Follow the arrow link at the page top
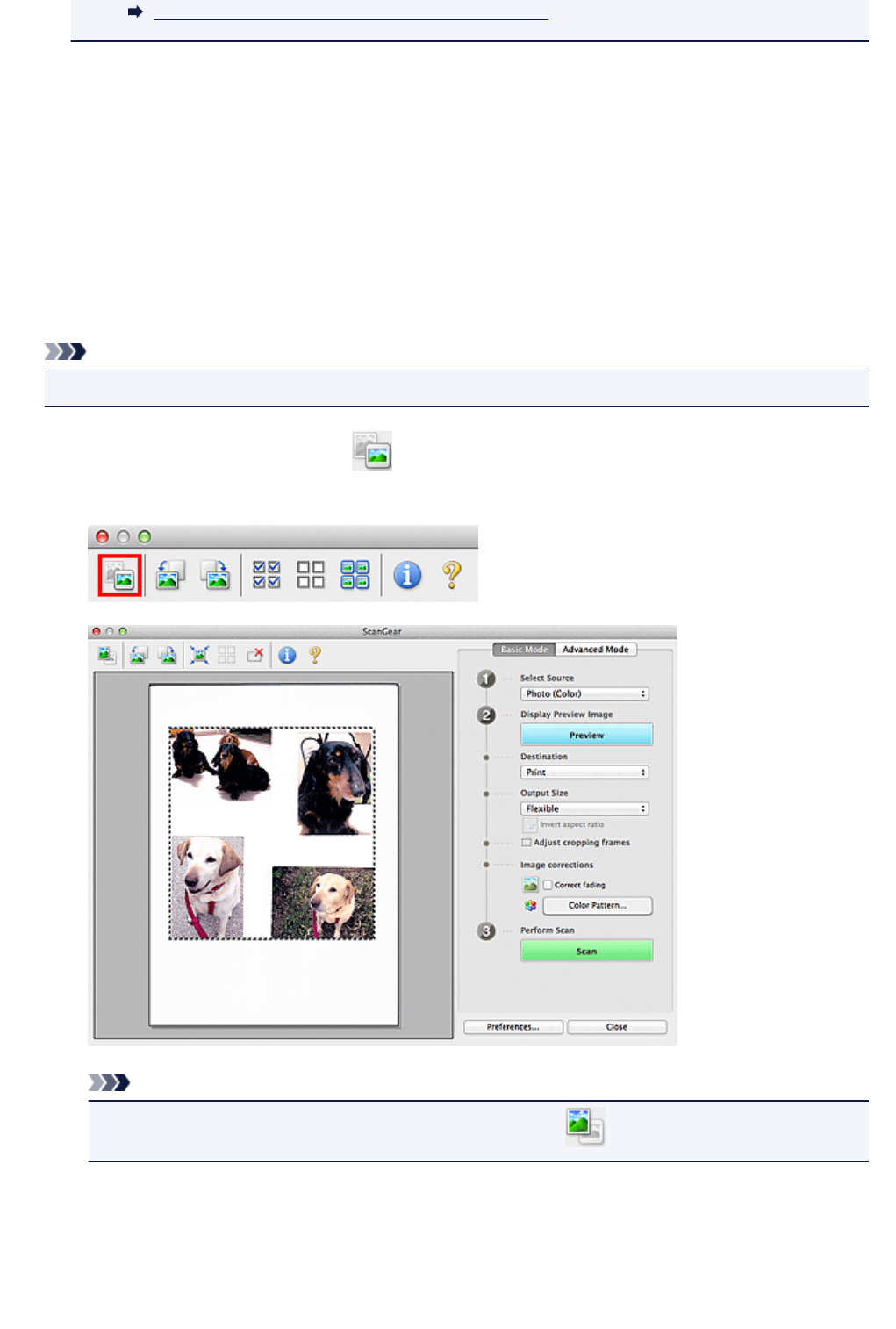 point(351,13)
